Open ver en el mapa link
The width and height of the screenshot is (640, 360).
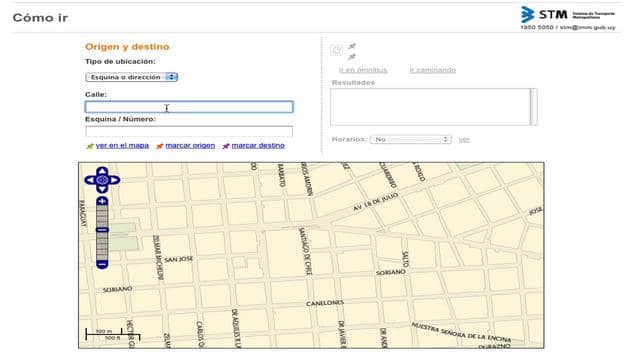[x=122, y=145]
